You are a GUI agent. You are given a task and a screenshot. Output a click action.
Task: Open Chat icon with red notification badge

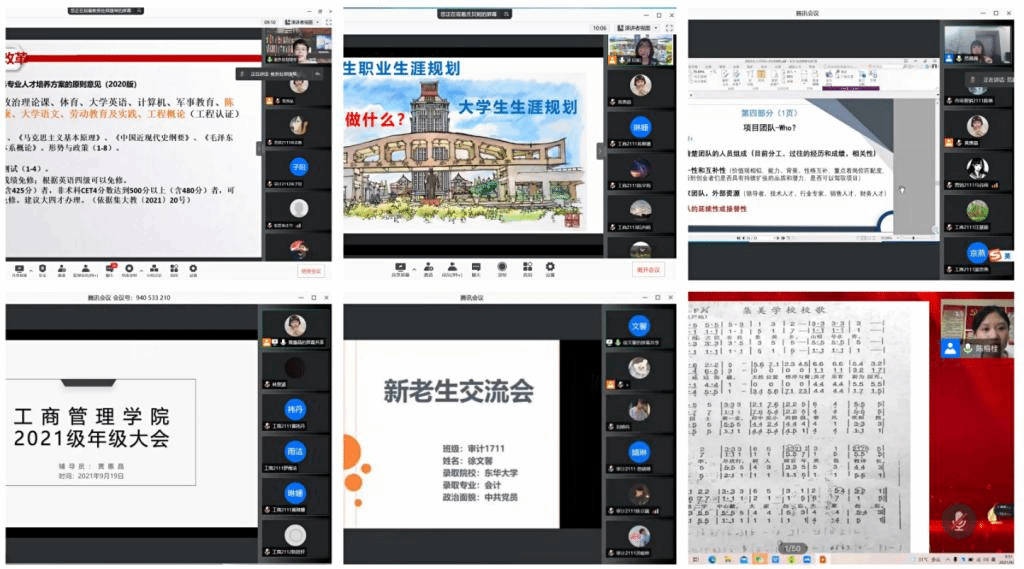click(110, 267)
